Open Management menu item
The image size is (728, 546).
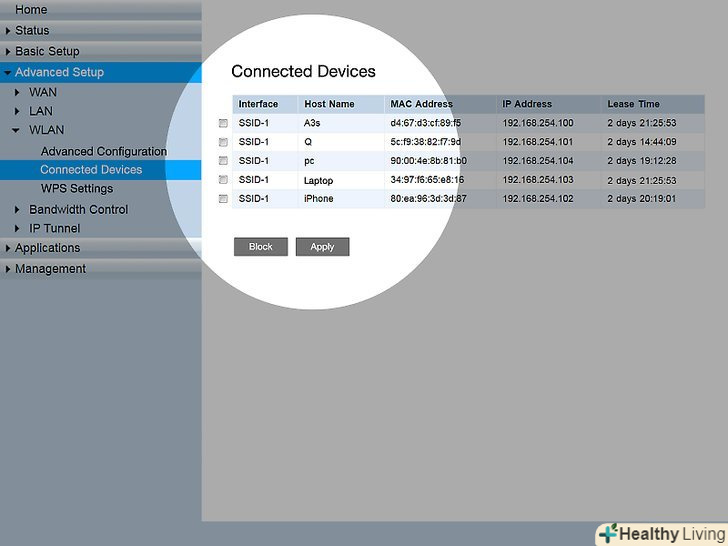pos(50,269)
